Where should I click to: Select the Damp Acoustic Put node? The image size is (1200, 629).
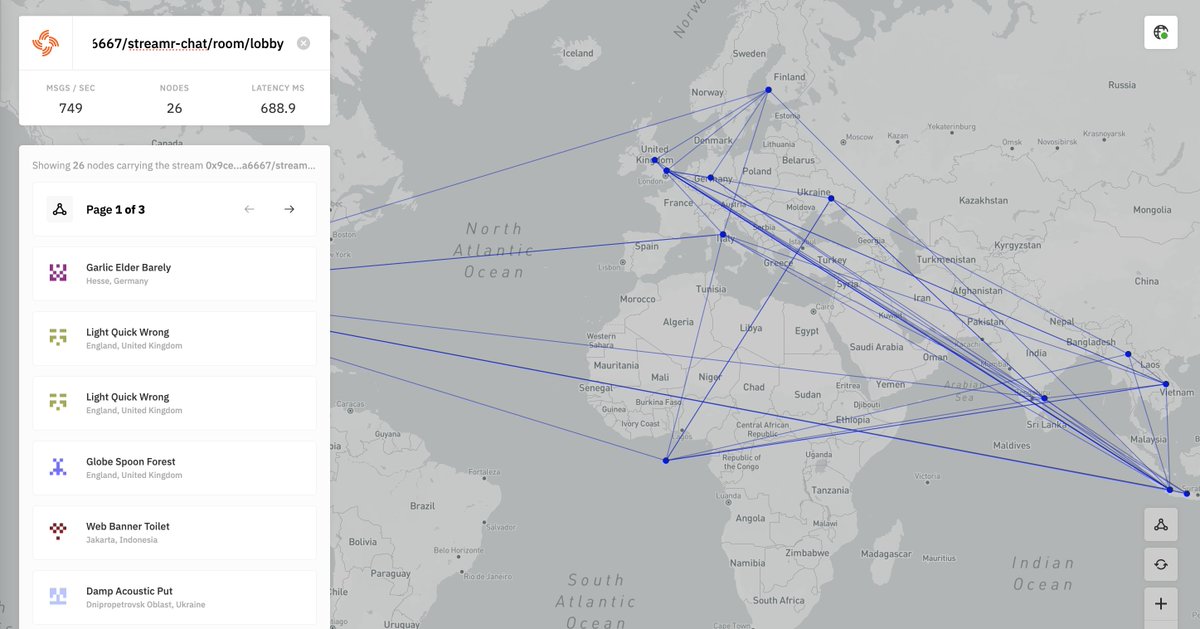[x=174, y=598]
